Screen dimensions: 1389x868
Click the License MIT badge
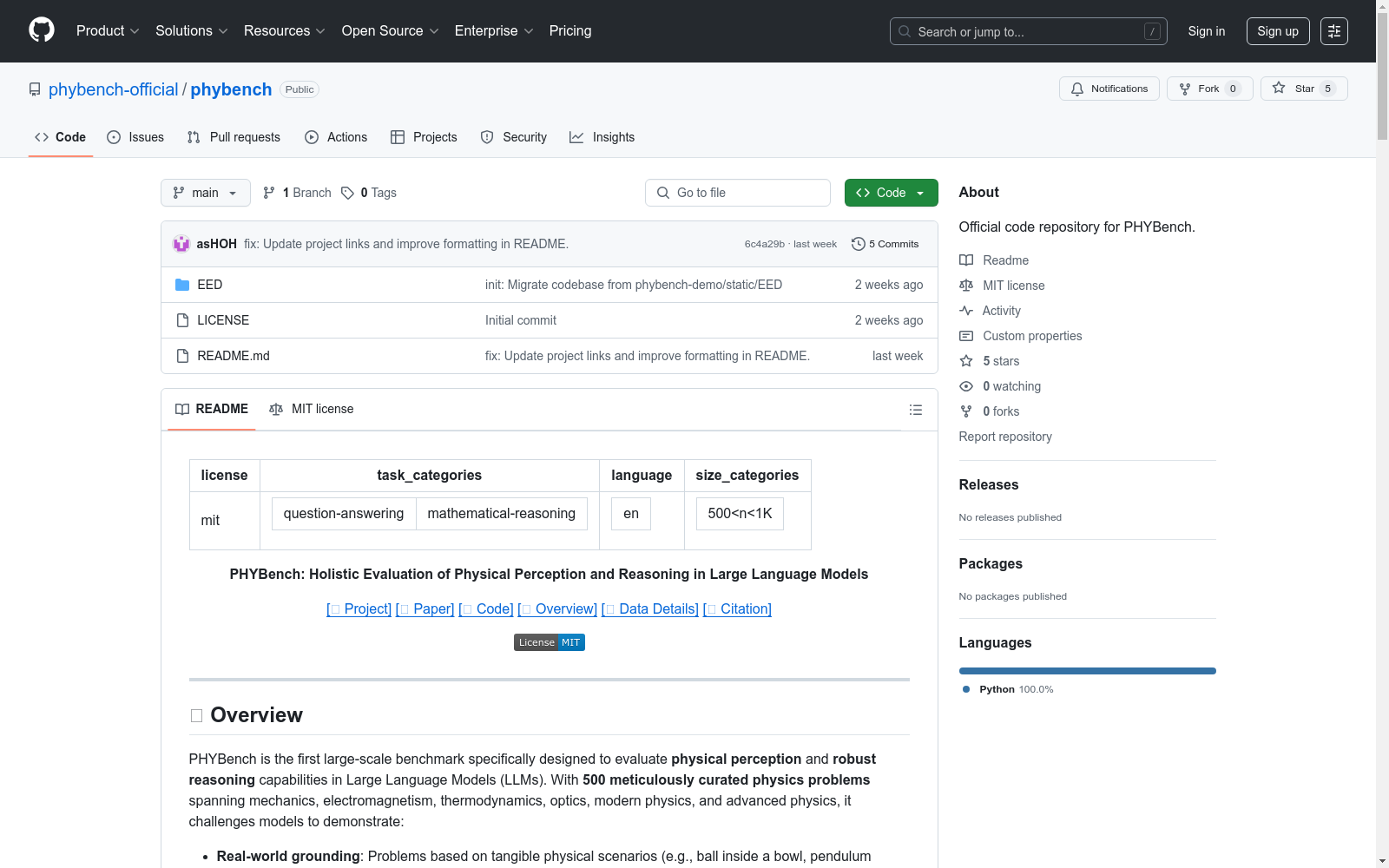click(550, 642)
